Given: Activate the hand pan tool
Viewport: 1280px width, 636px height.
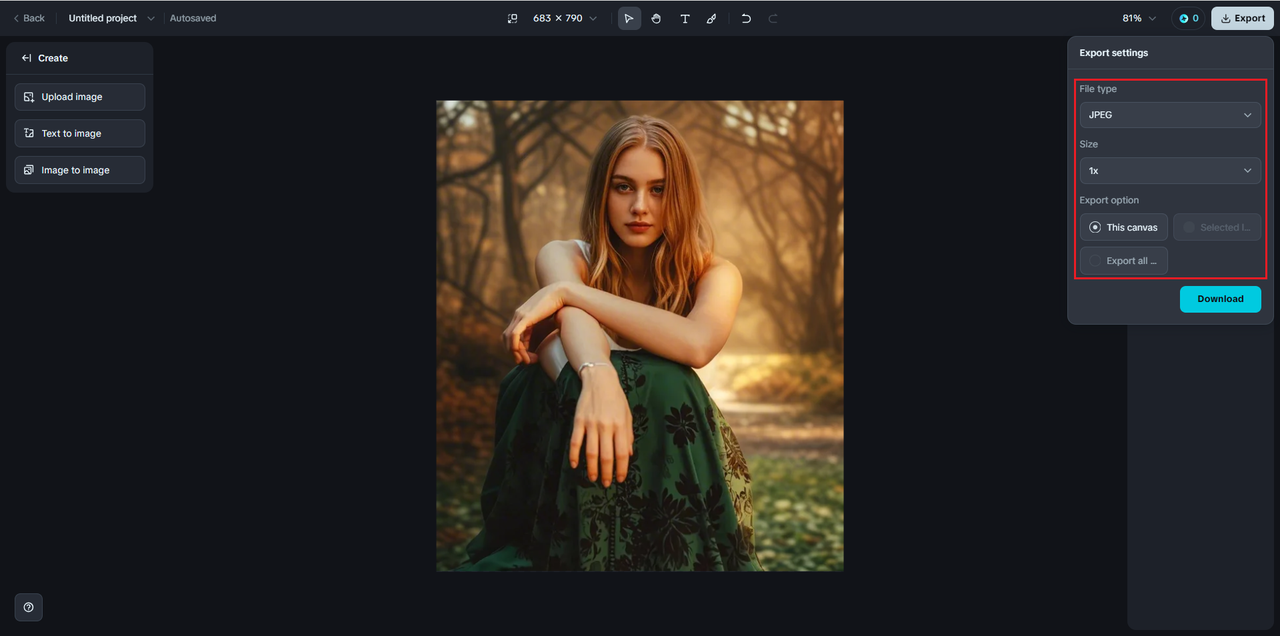Looking at the screenshot, I should tap(656, 18).
